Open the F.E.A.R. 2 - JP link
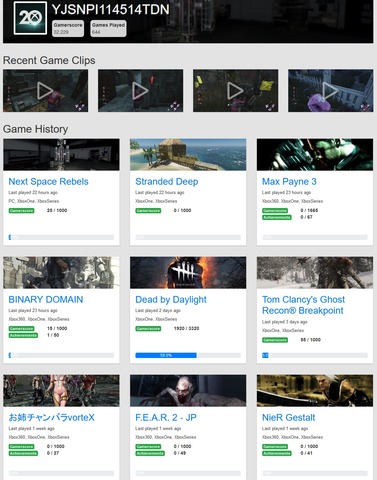377x480 pixels. point(166,417)
